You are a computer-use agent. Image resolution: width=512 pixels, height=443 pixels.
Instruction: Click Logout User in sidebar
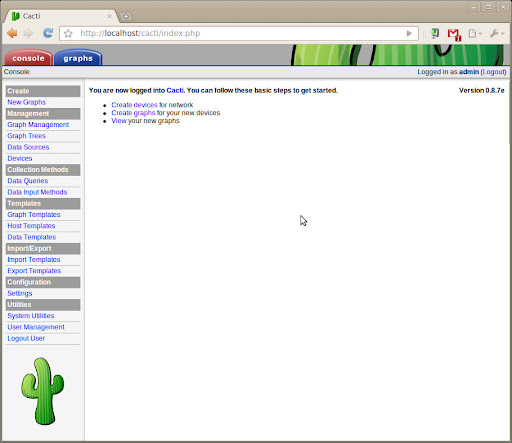26,338
